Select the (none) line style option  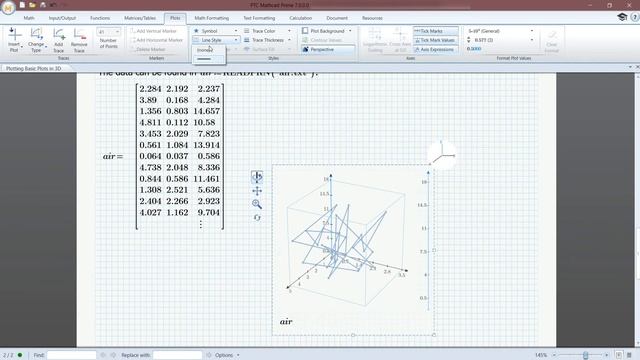pos(209,50)
